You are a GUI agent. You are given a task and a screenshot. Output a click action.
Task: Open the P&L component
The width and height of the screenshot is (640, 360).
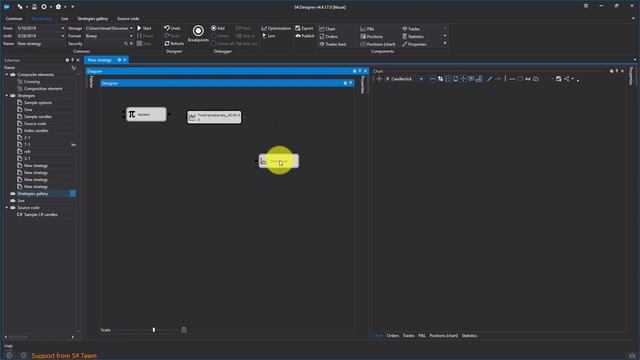(367, 29)
